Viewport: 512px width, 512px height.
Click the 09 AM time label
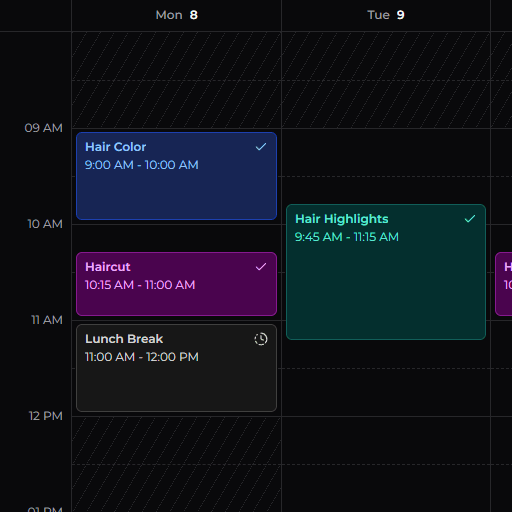[43, 128]
